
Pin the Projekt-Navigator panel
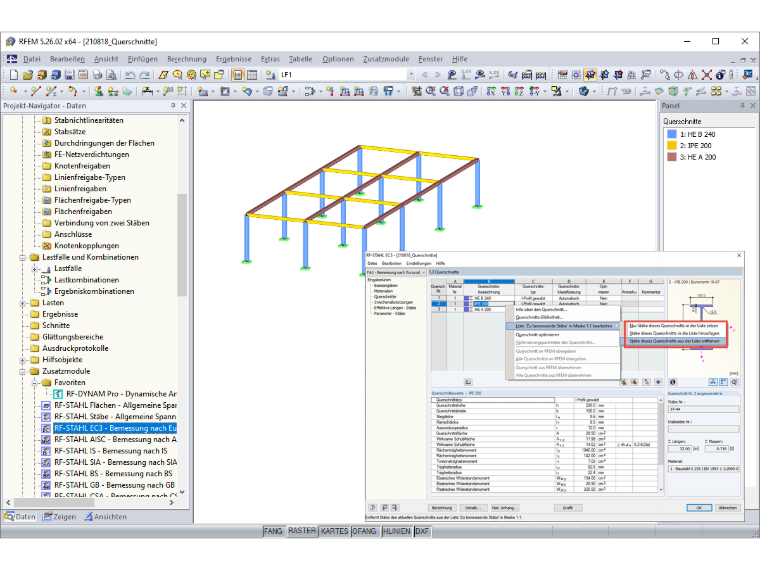pyautogui.click(x=173, y=105)
